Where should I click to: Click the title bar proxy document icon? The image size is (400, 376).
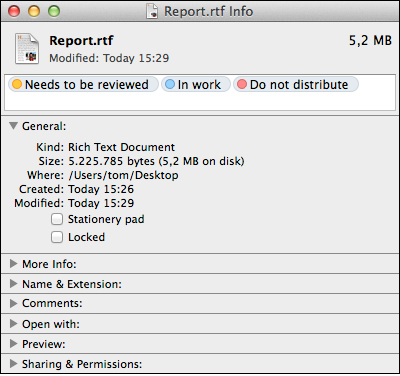[x=152, y=11]
